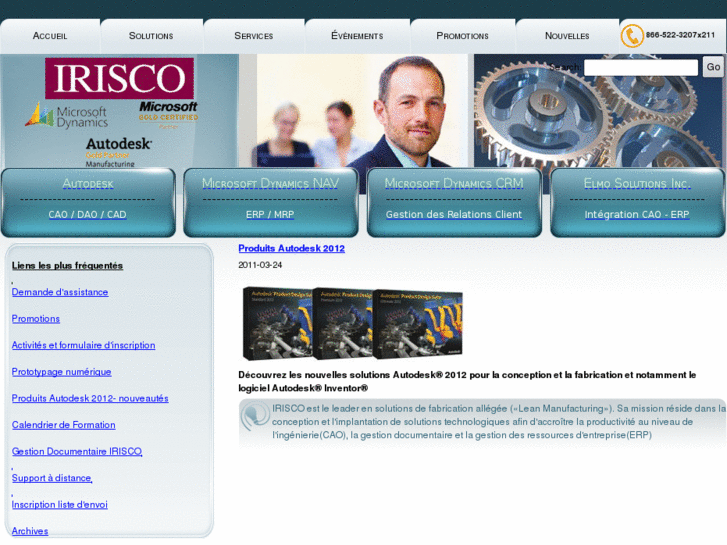The image size is (727, 545).
Task: Open the Autodesk panel heading link
Action: [x=88, y=184]
